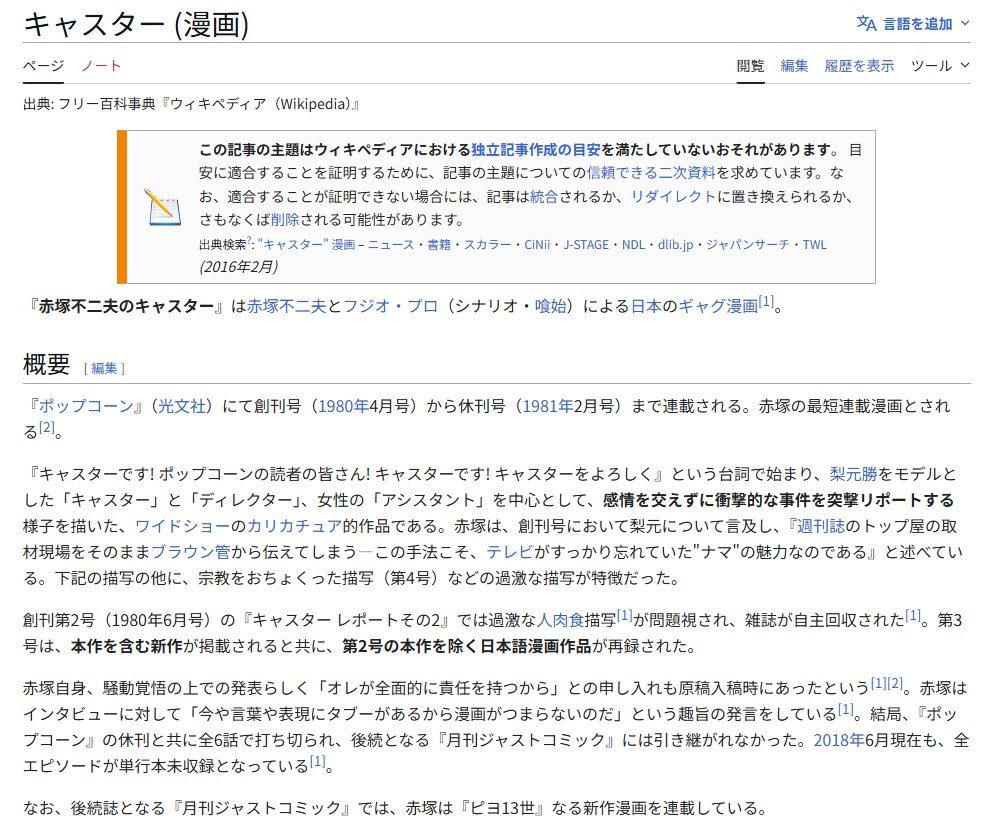The height and width of the screenshot is (839, 988).
Task: Open the ギャグ漫画 link
Action: click(x=718, y=306)
